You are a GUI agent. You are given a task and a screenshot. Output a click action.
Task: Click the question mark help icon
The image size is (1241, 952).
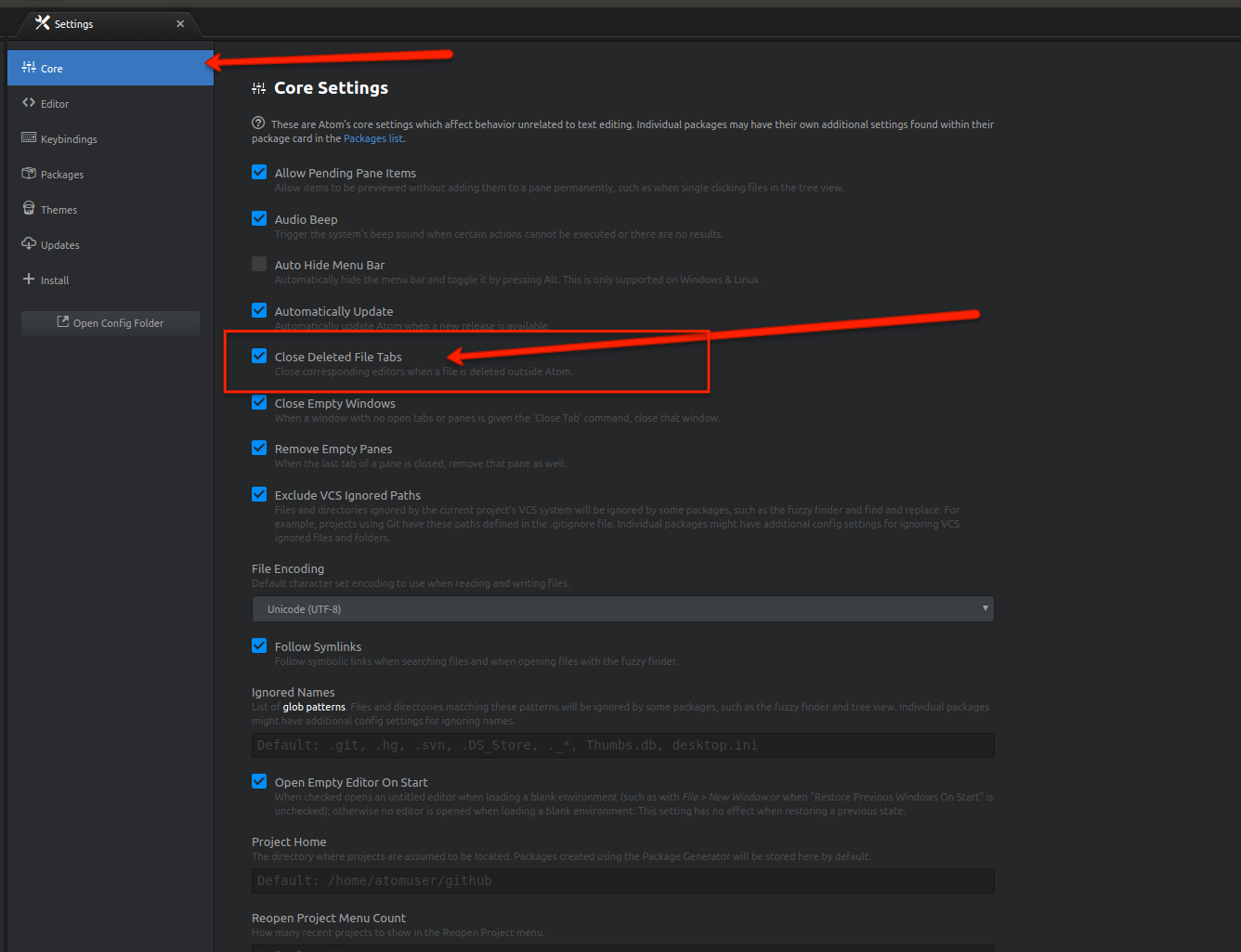pos(258,123)
